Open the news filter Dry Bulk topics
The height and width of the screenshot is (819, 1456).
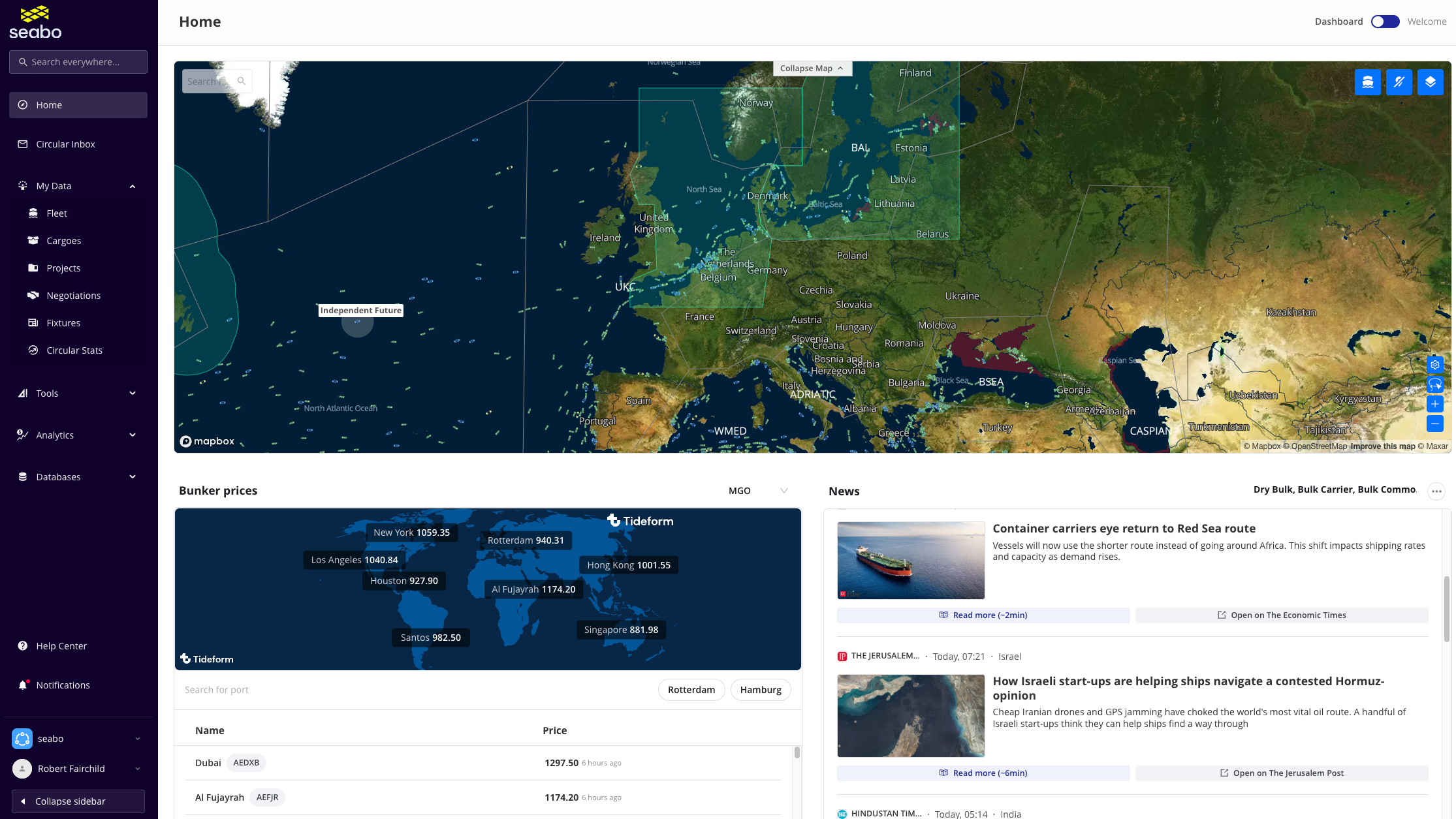tap(1335, 489)
